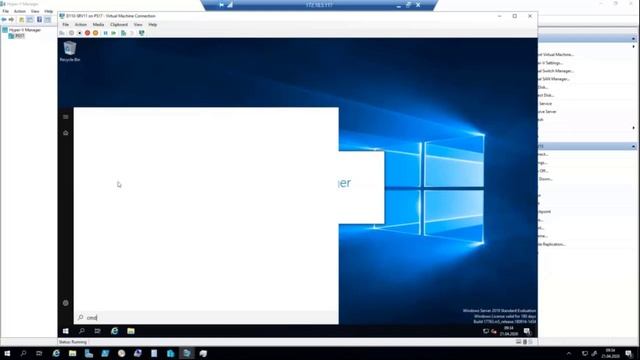Open the Recycle Bin on the VM desktop
Screen dimensions: 640x360
pyautogui.click(x=70, y=51)
